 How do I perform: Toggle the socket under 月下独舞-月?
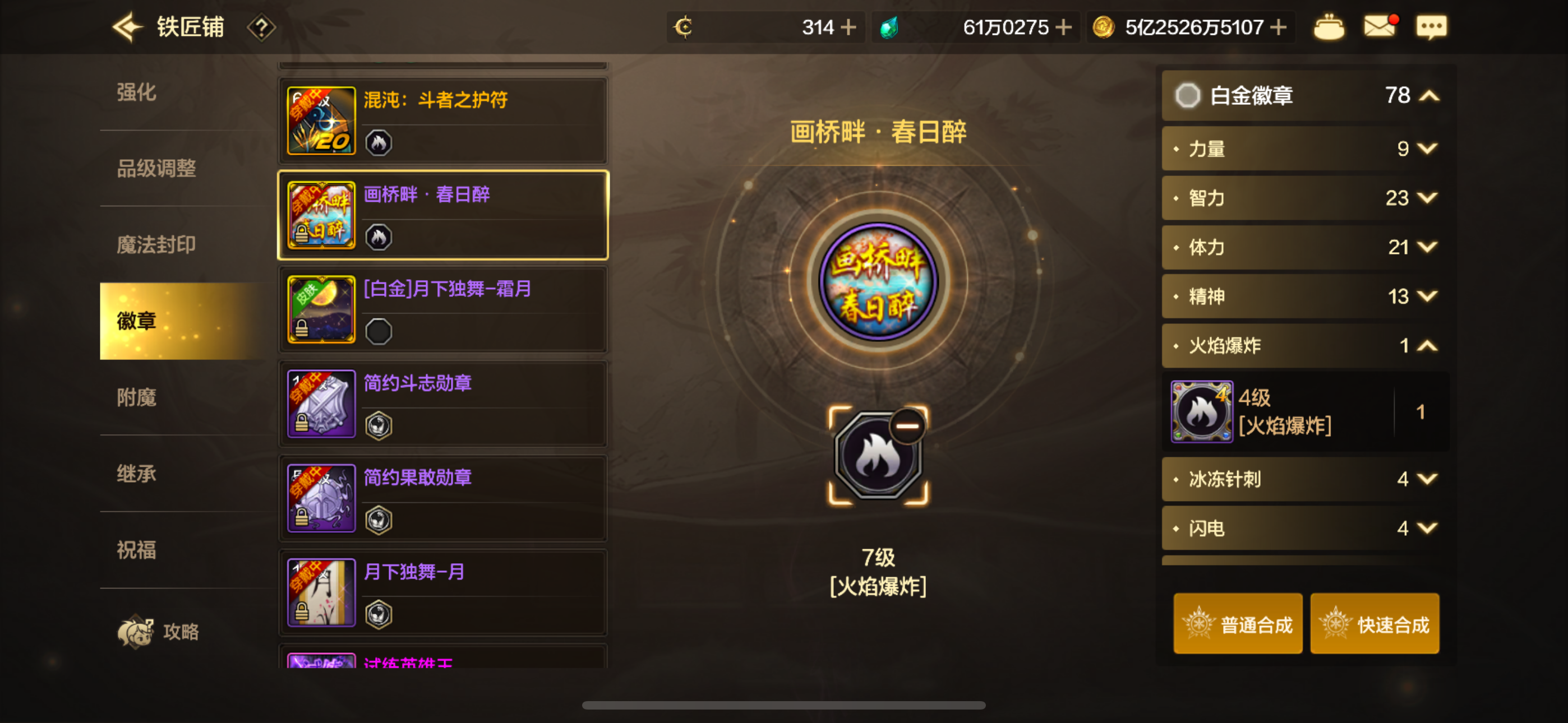[x=379, y=614]
